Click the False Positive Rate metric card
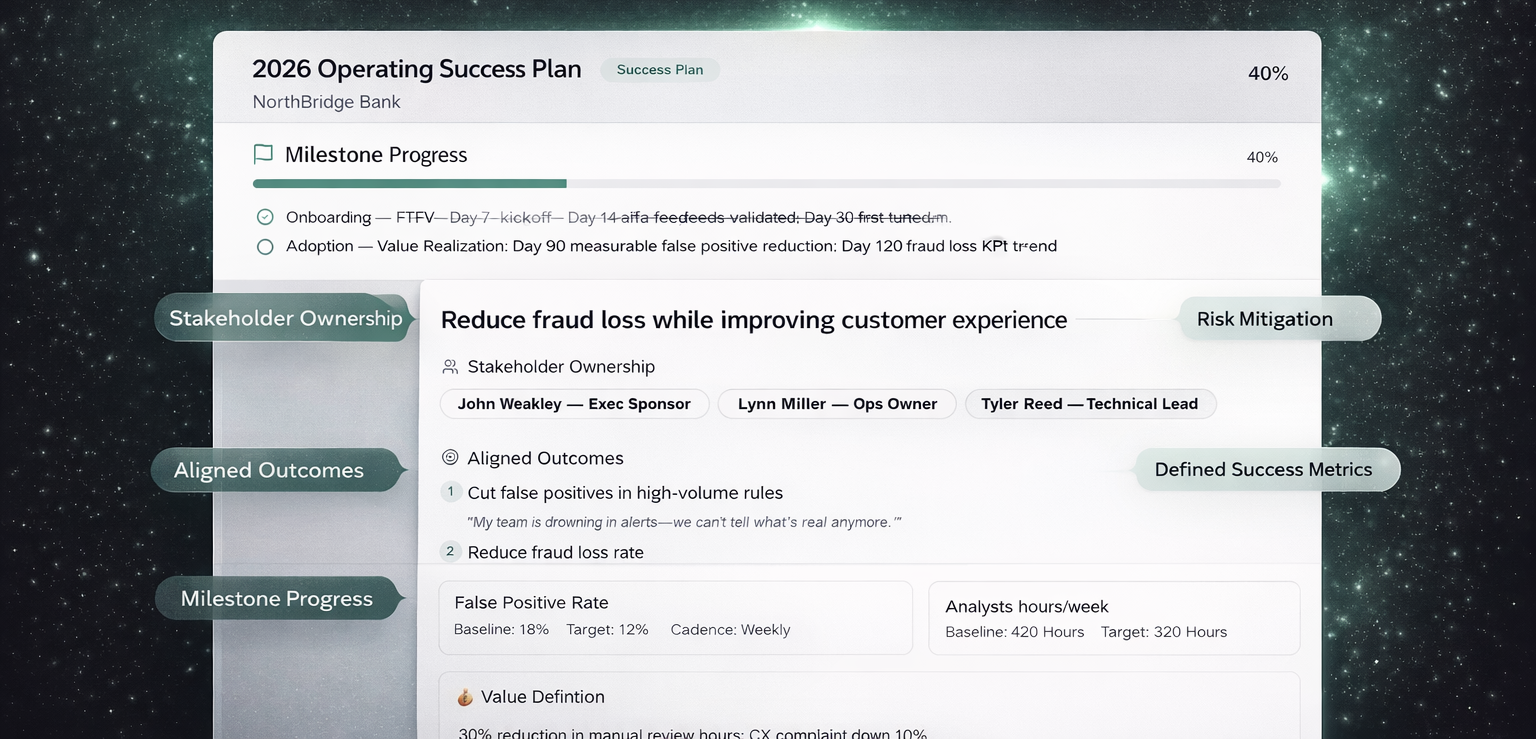The image size is (1536, 739). 675,617
